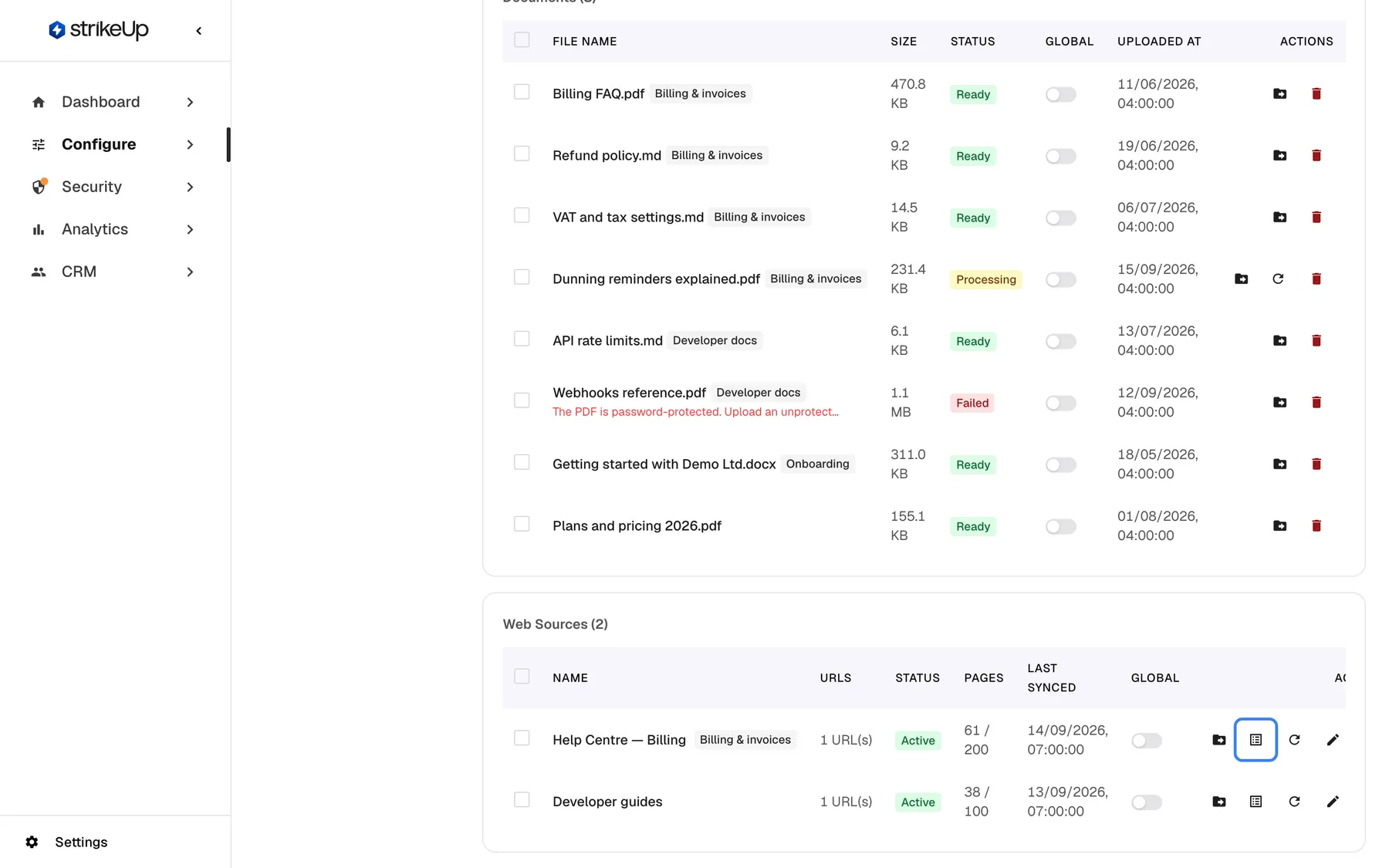Edit the Help Centre — Billing source
This screenshot has width=1389, height=868.
(1333, 740)
